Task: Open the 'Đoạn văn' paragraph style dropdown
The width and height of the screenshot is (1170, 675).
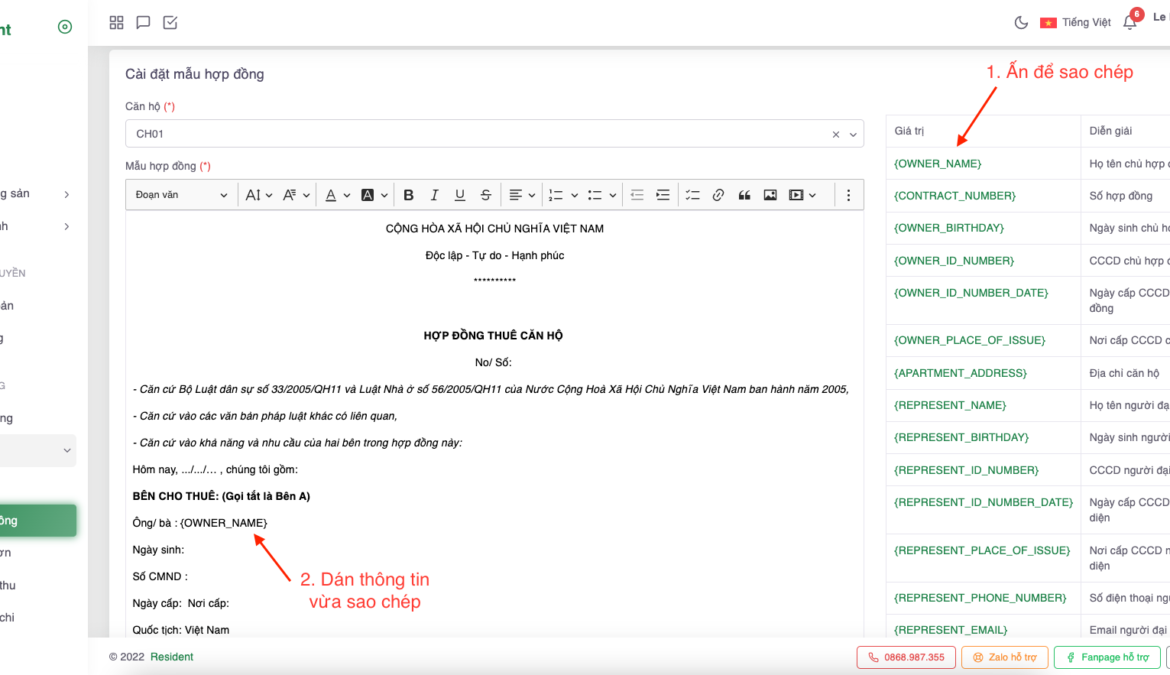Action: point(181,195)
